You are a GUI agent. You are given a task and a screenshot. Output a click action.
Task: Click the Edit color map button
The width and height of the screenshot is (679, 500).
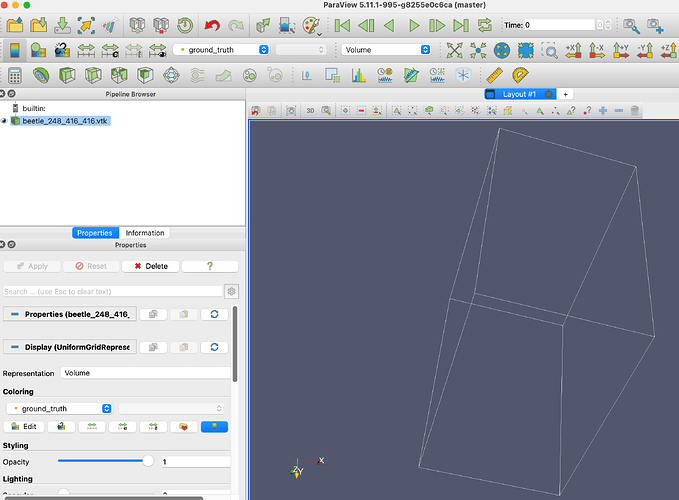24,427
